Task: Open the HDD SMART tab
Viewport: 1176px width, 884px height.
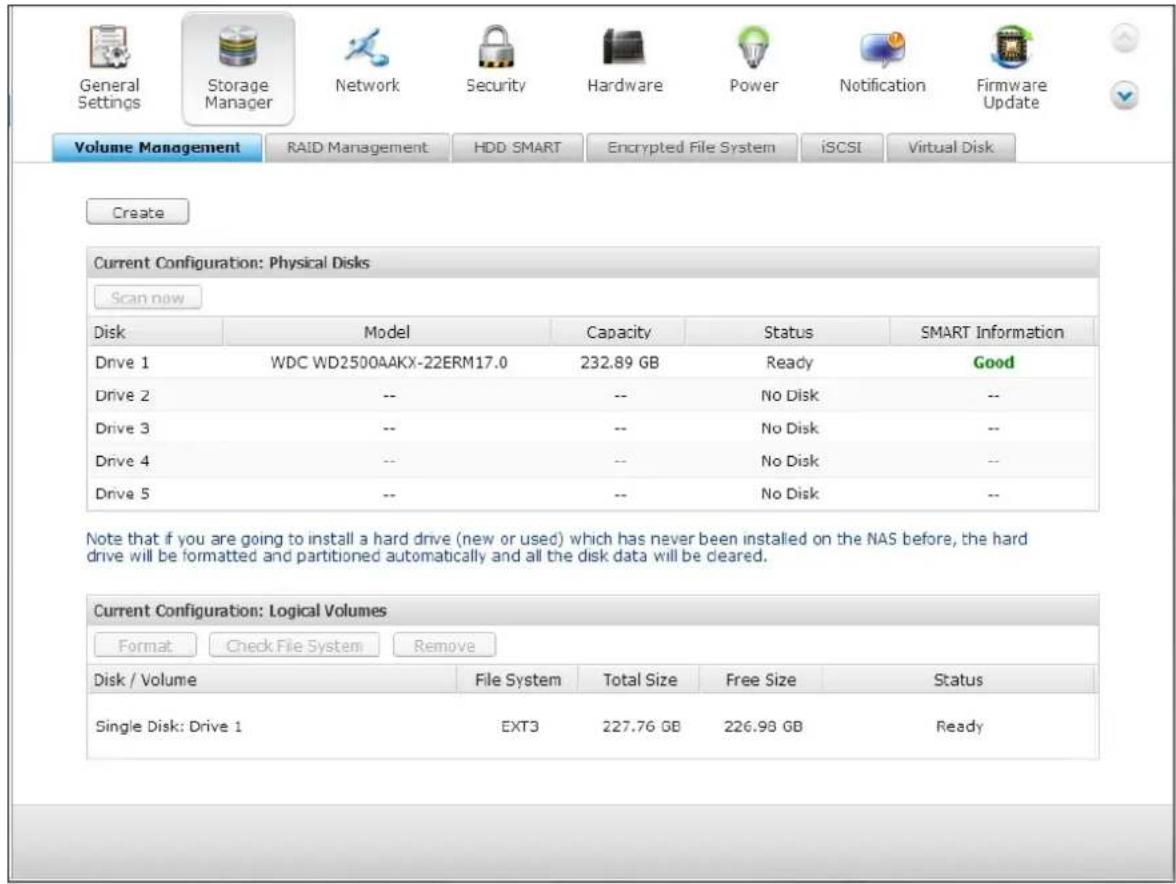Action: click(518, 148)
